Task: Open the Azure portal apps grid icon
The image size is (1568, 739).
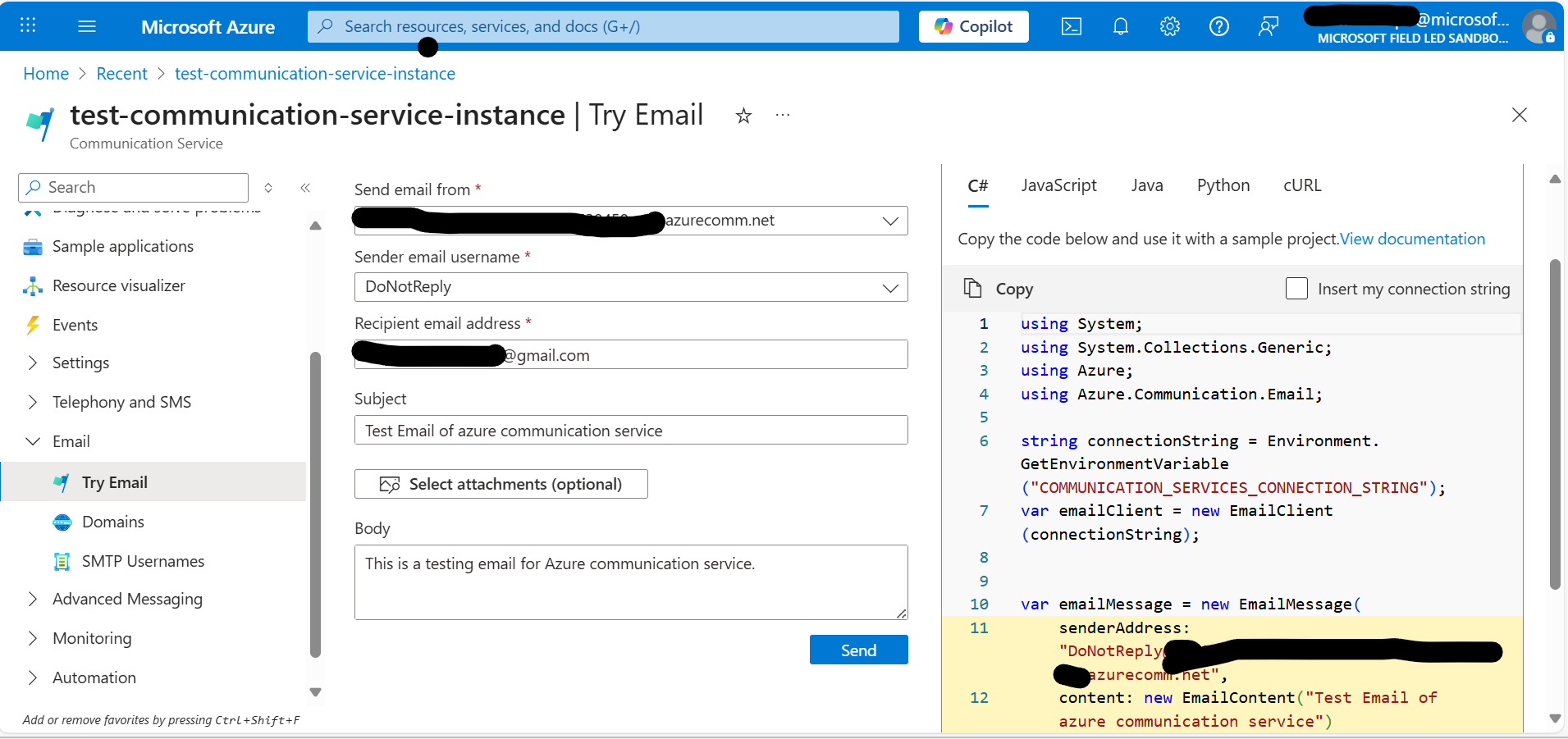Action: [x=28, y=25]
